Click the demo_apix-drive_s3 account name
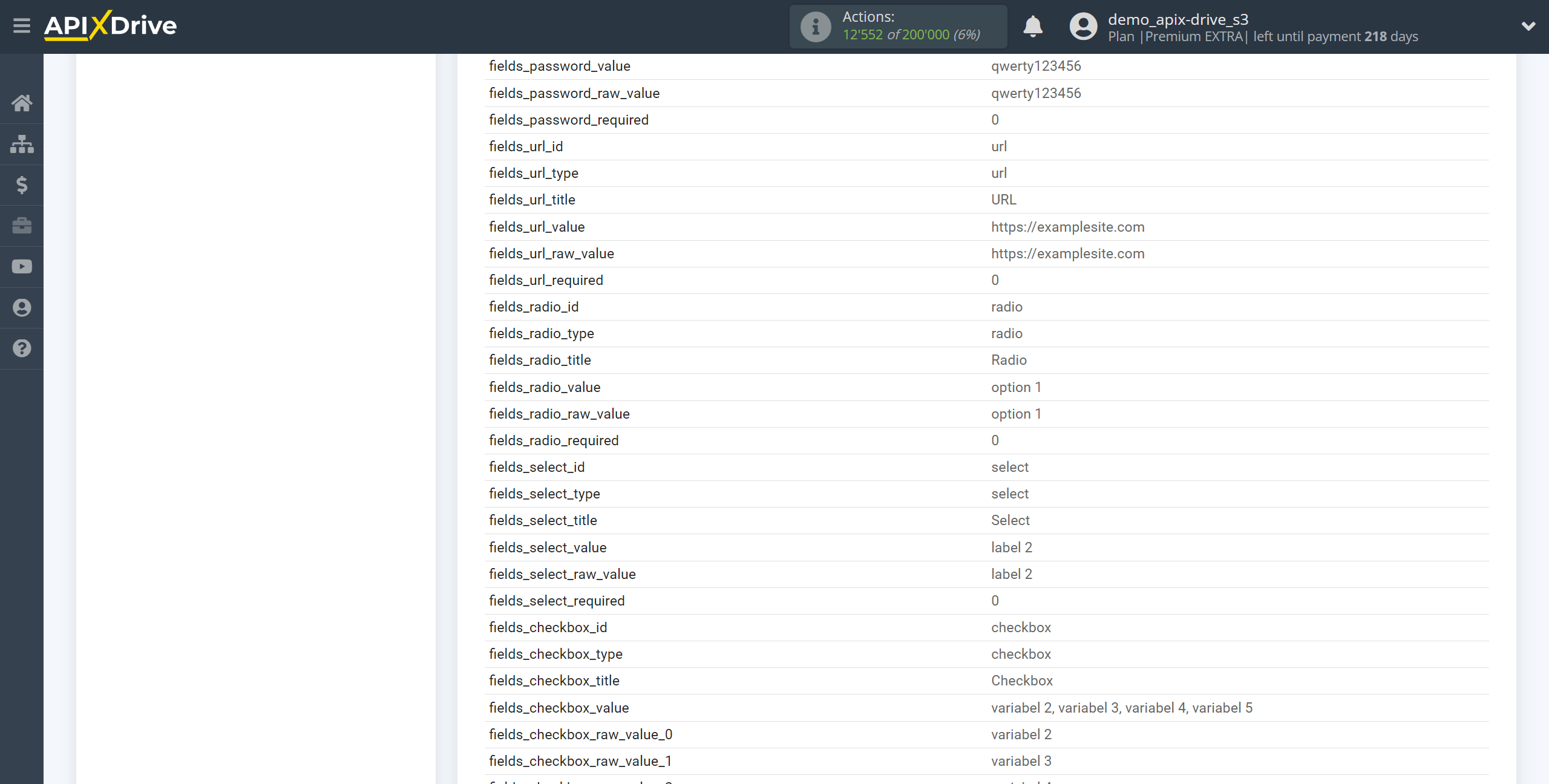 tap(1178, 19)
